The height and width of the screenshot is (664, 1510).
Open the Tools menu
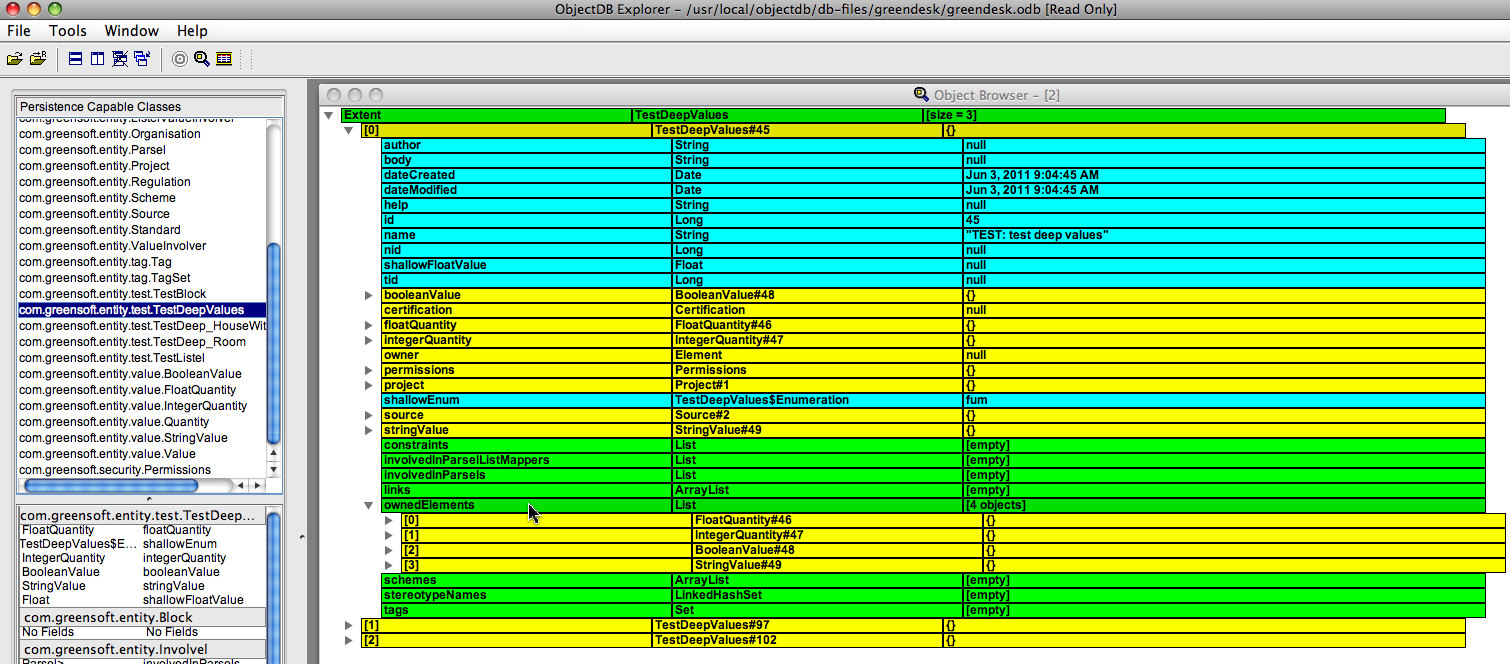(x=68, y=31)
